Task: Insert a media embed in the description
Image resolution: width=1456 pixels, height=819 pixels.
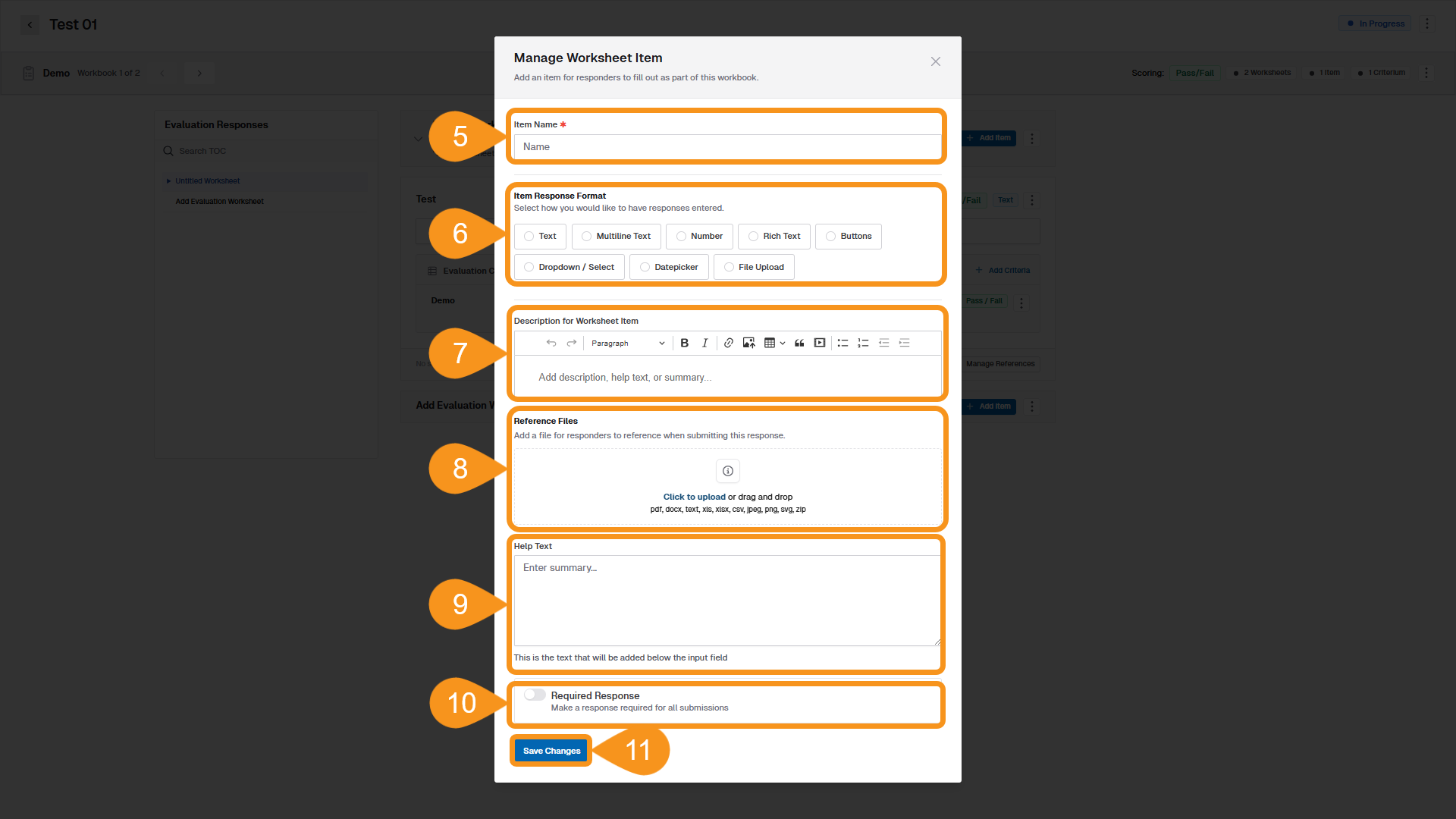Action: [x=820, y=343]
